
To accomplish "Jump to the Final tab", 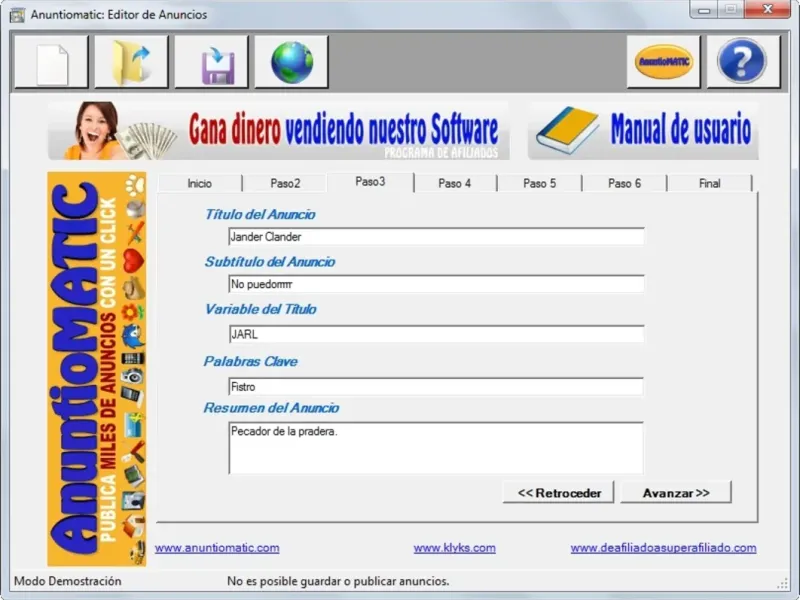I will tap(710, 183).
